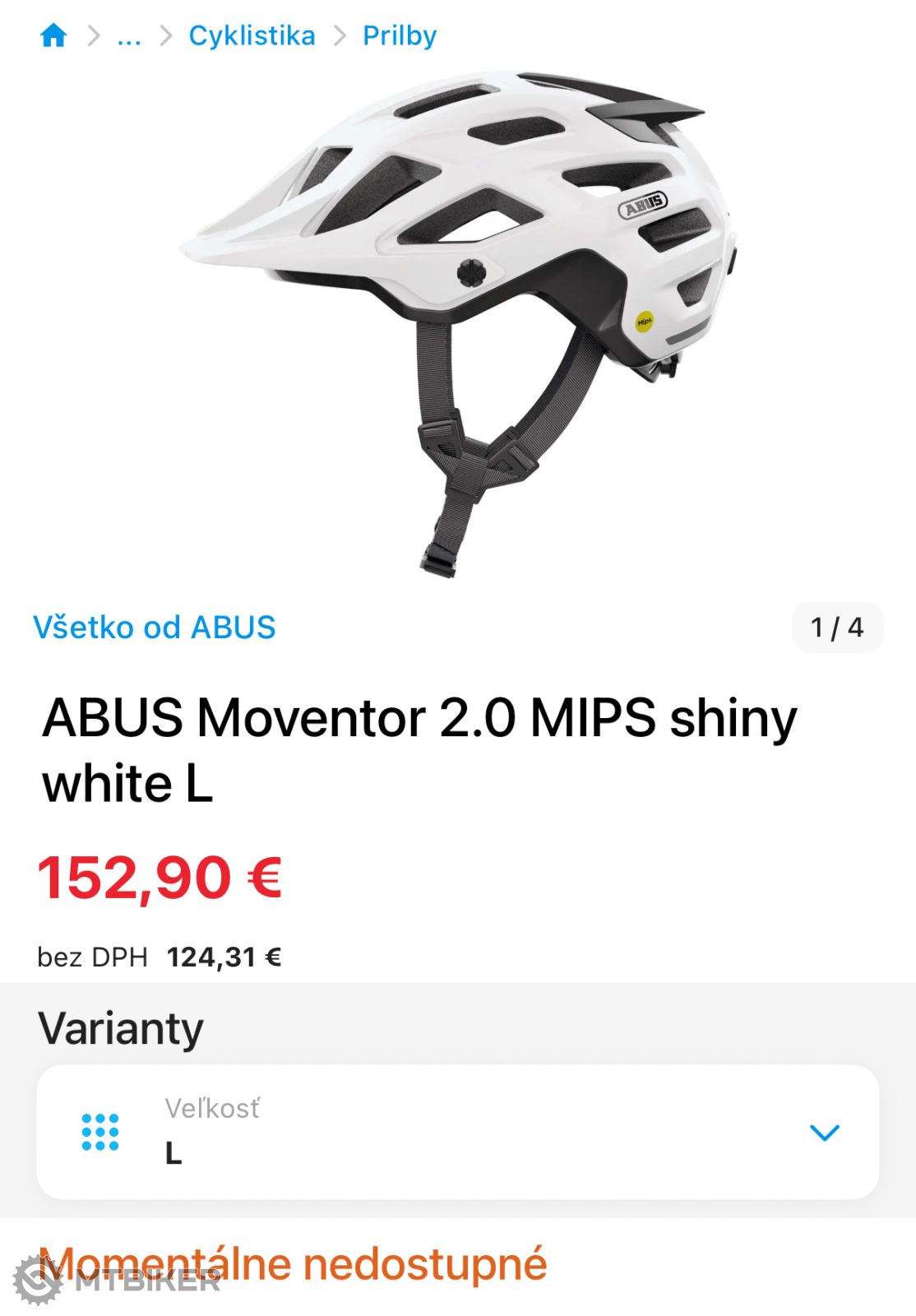
Task: Open the Veľkosť size dropdown showing L
Action: (x=458, y=1132)
